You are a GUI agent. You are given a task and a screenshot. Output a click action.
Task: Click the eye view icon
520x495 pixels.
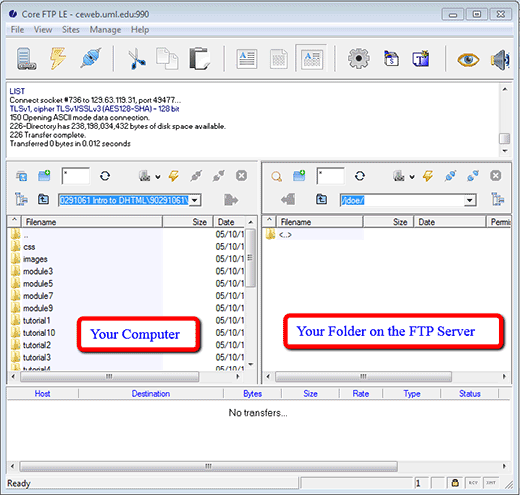click(468, 59)
